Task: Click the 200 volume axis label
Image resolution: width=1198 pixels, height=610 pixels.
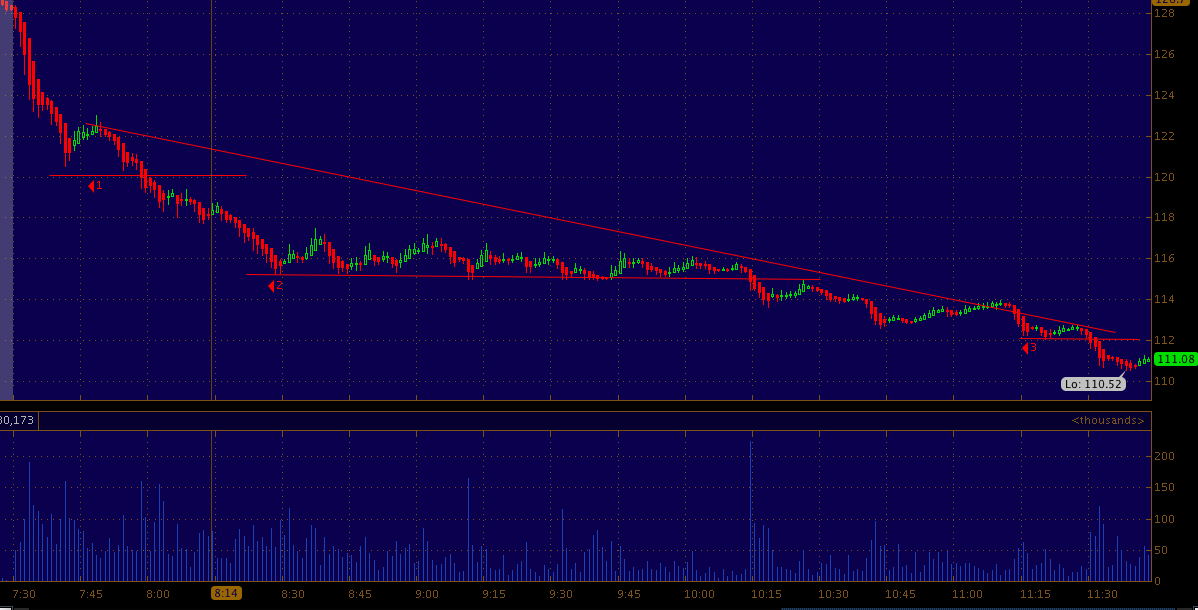Action: 1164,456
